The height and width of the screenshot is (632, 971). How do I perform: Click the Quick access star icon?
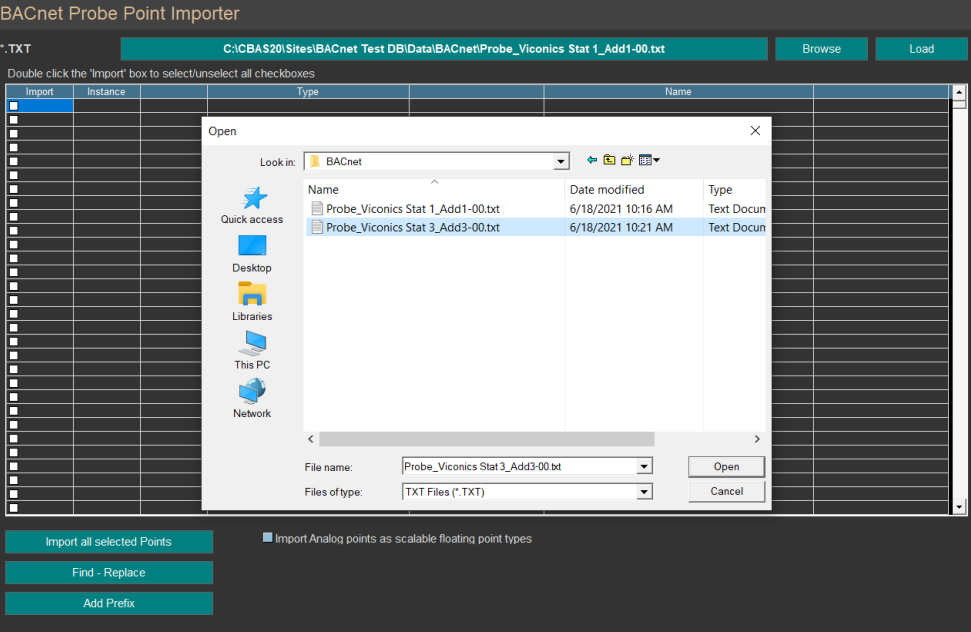pos(252,198)
